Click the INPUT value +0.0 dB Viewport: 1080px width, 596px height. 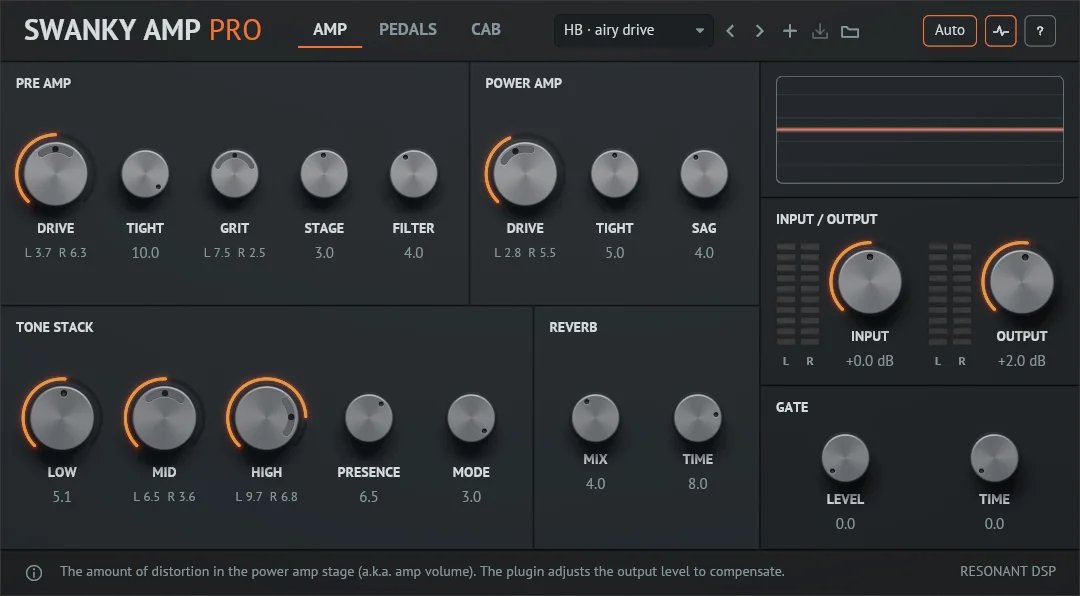(869, 361)
